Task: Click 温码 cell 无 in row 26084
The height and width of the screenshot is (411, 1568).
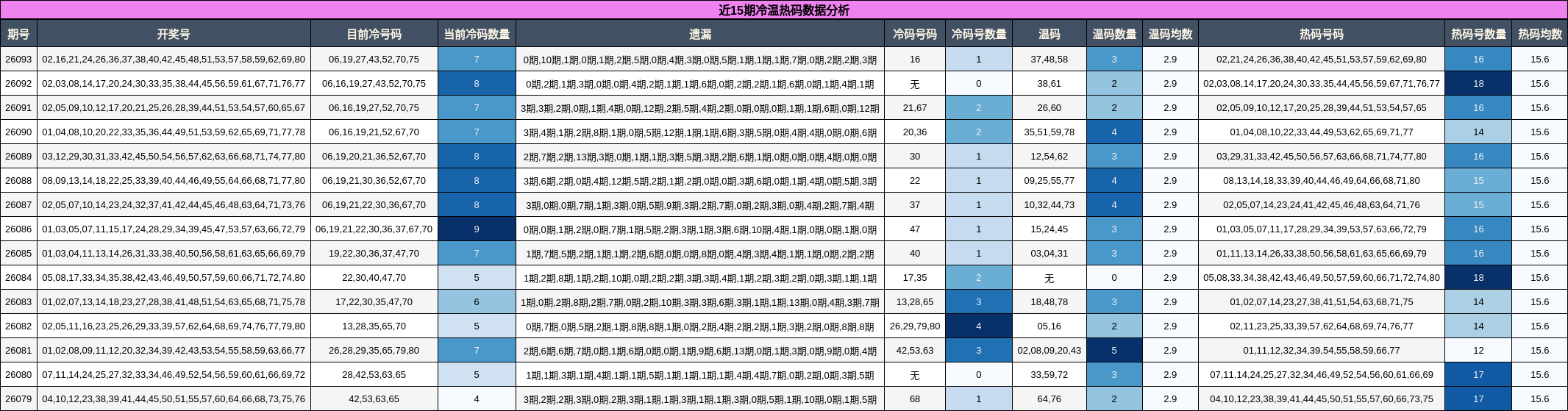Action: [x=1050, y=278]
